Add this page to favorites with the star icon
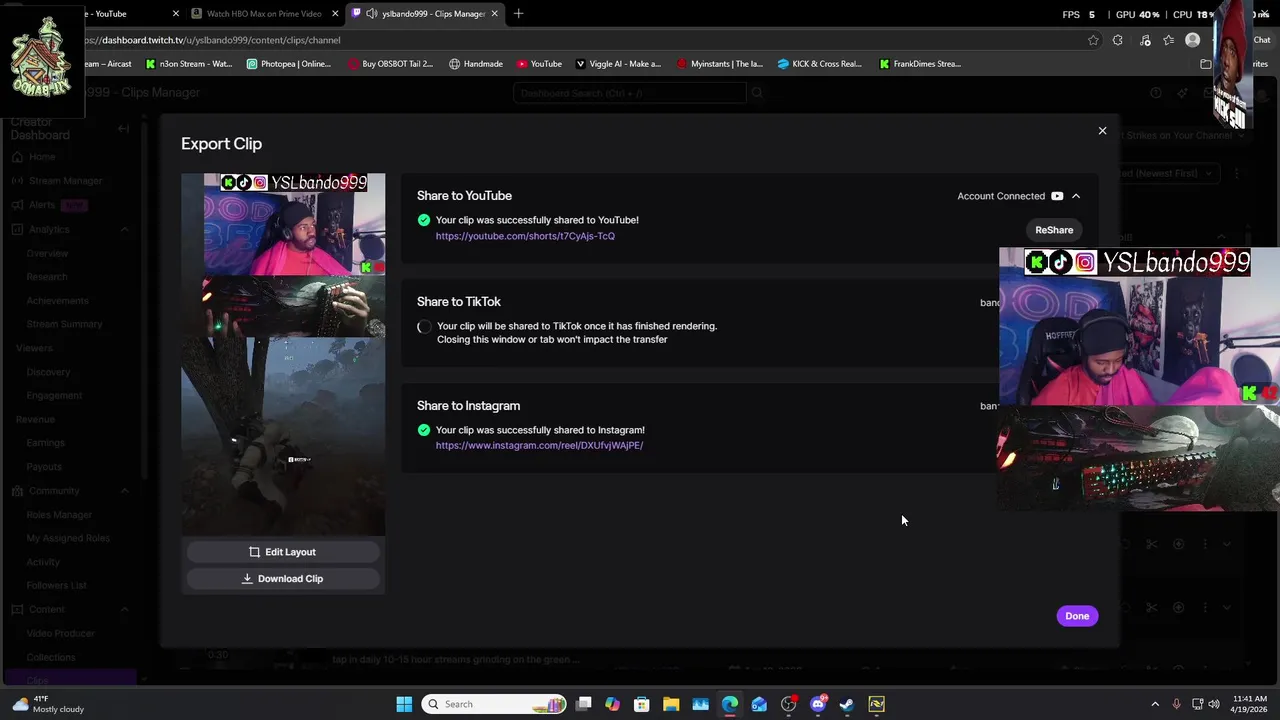Viewport: 1280px width, 720px height. 1093,40
